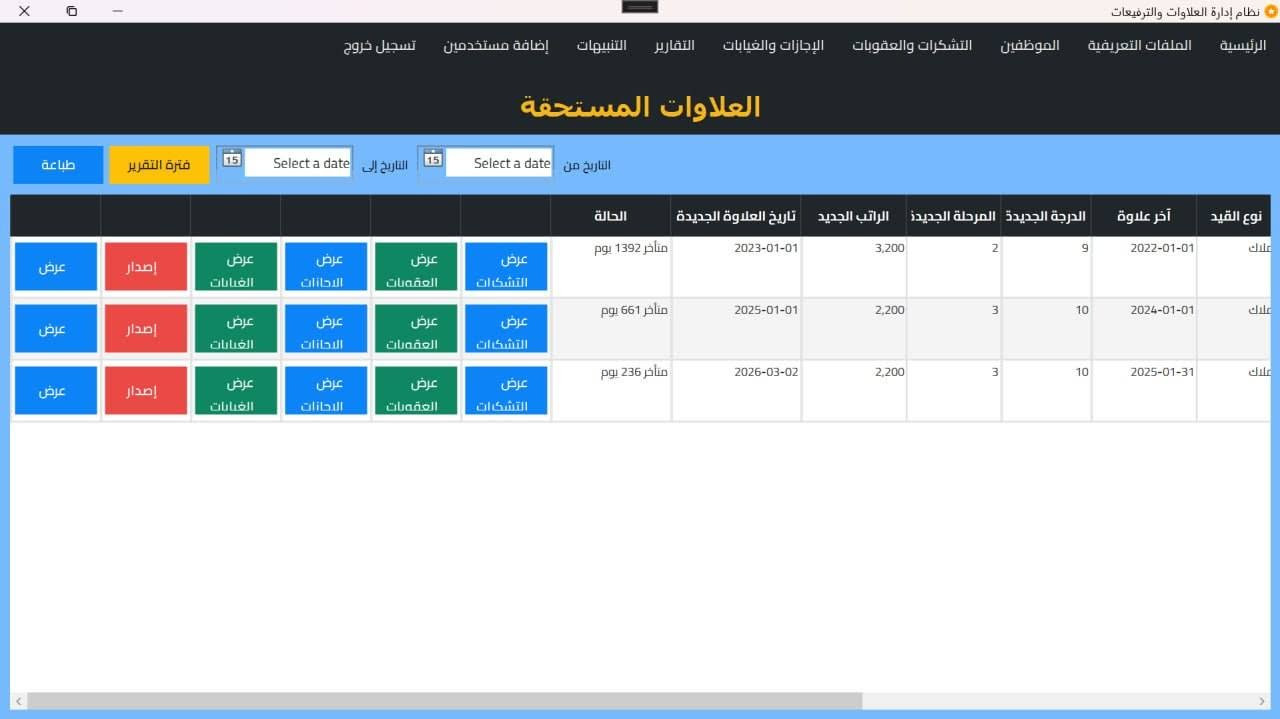Click 'عرض الاجازات' in the 1392-day delayed row
Image resolution: width=1280 pixels, height=719 pixels.
tap(326, 267)
